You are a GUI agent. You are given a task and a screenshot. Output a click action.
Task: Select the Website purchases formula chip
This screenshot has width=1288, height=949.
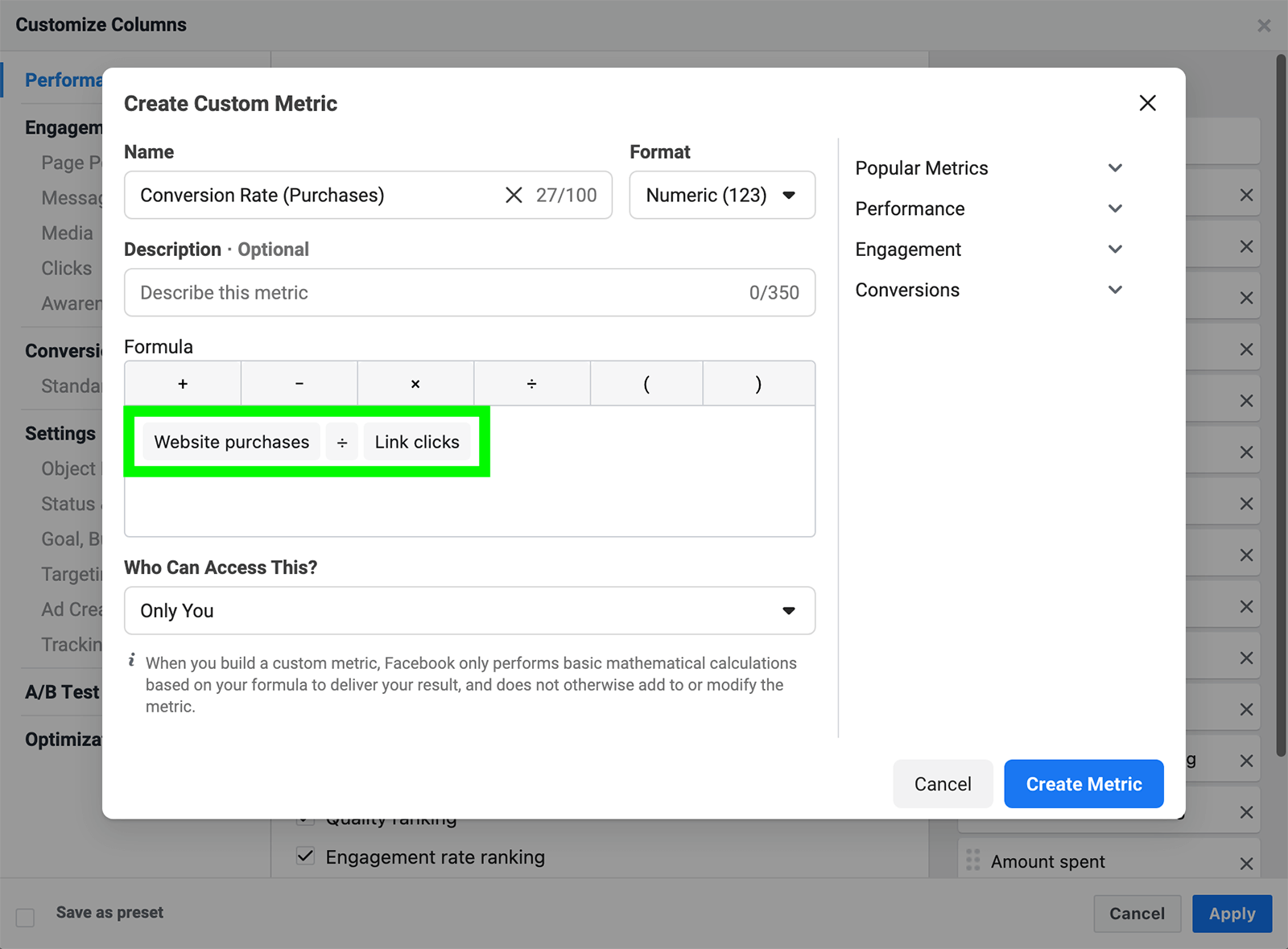click(232, 442)
